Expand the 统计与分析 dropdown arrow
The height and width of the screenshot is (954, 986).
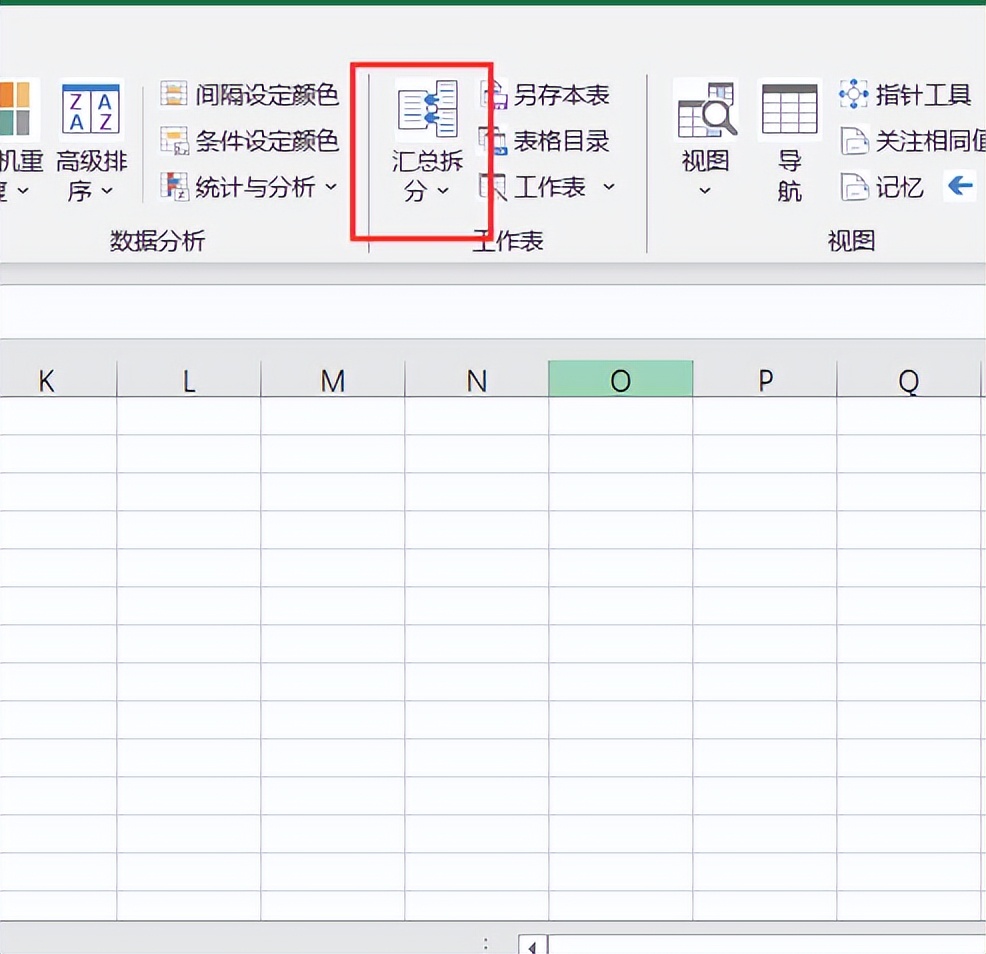point(332,187)
